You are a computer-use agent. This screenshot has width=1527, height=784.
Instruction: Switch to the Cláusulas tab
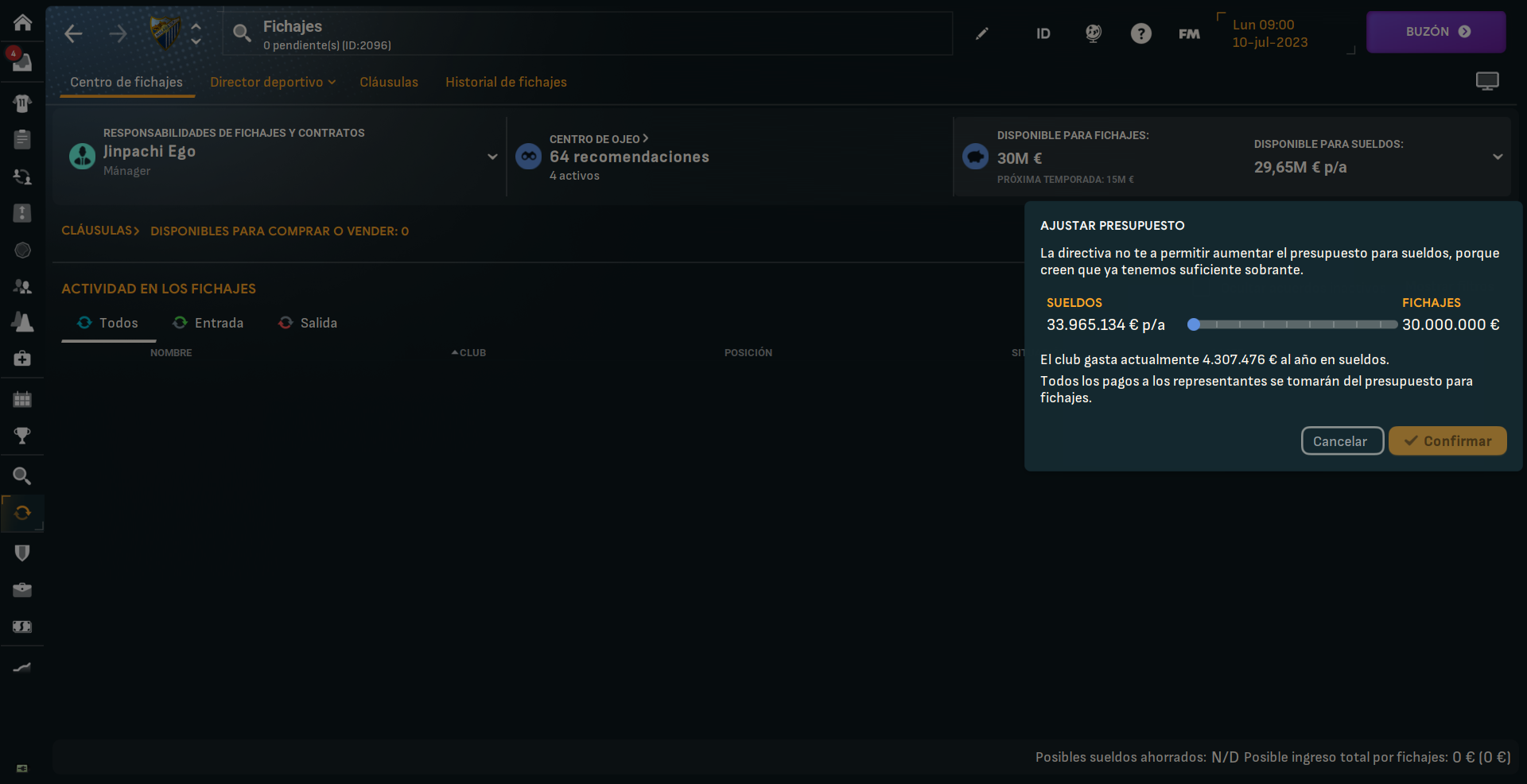(389, 82)
